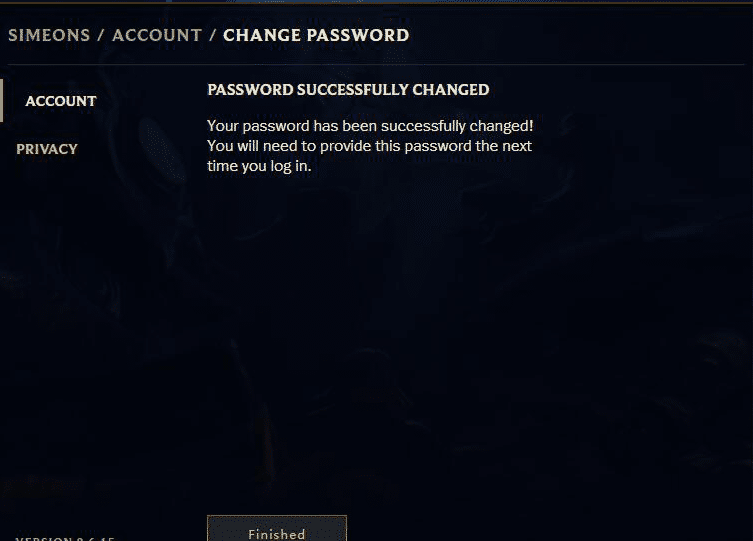Click the word PASSWORD in breadcrumb title

pyautogui.click(x=358, y=35)
